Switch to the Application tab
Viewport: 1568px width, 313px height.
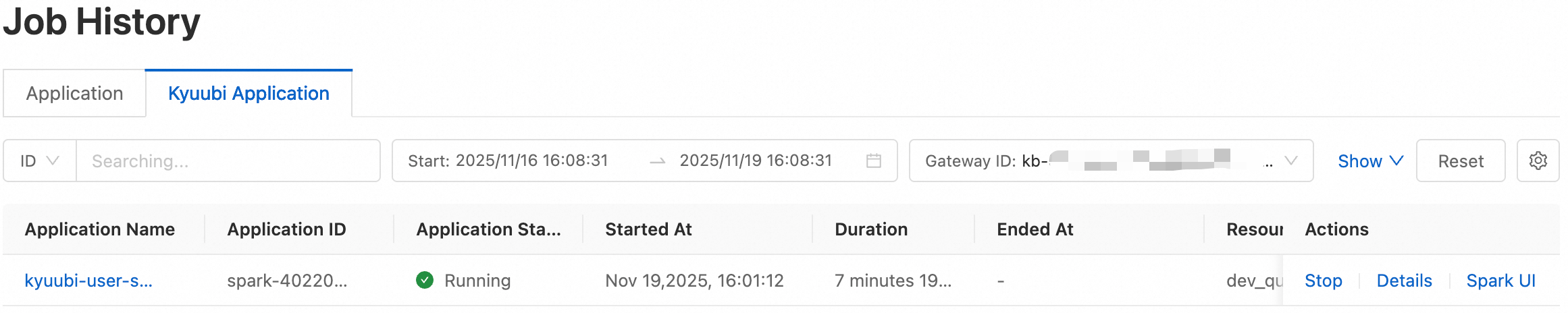click(74, 93)
